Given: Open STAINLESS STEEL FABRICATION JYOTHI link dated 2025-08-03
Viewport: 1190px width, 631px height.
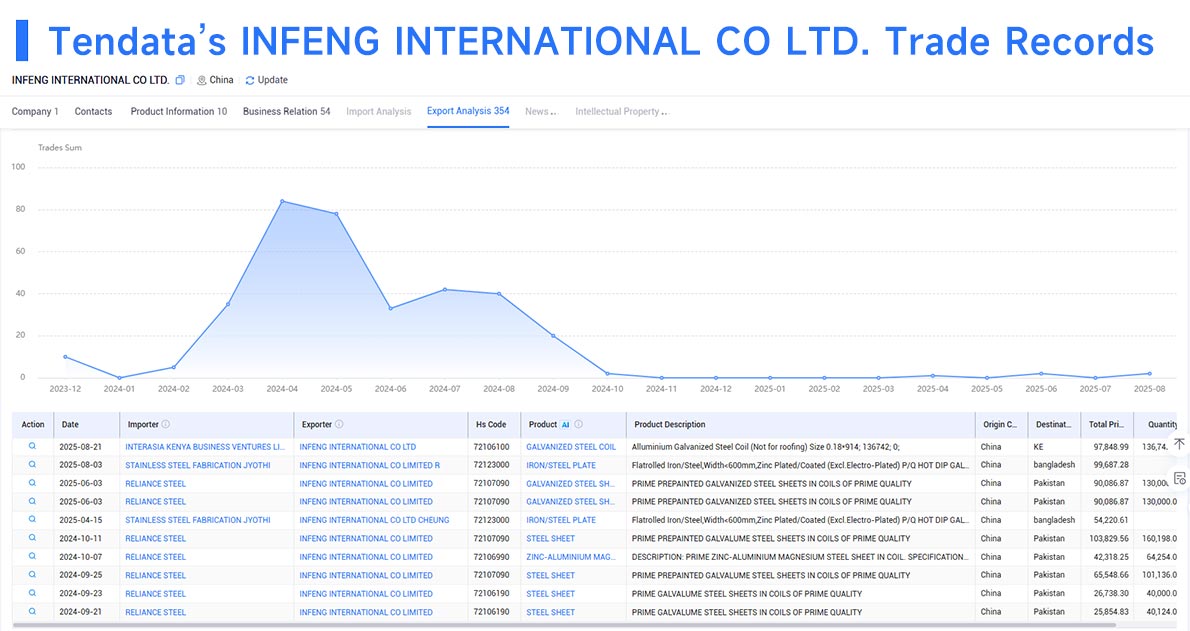Looking at the screenshot, I should (197, 465).
